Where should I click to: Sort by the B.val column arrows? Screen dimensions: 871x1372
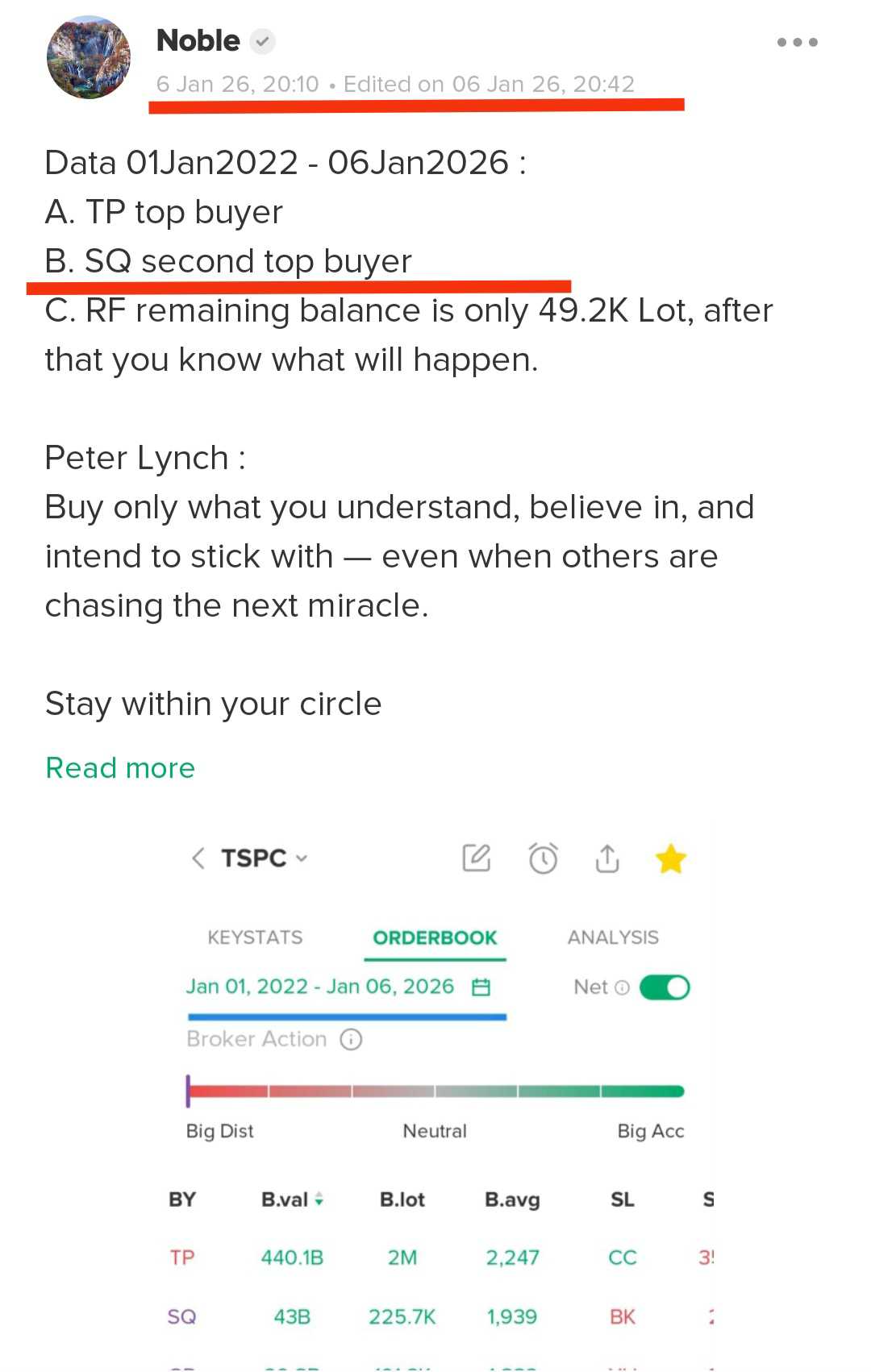click(x=319, y=1199)
